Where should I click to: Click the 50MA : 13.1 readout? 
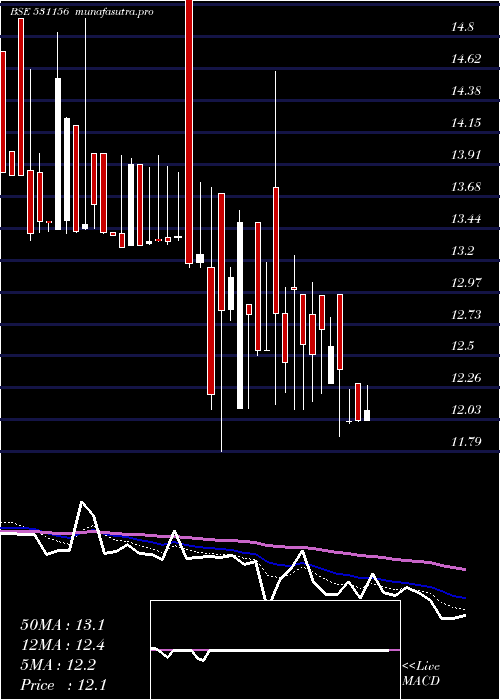coord(62,625)
